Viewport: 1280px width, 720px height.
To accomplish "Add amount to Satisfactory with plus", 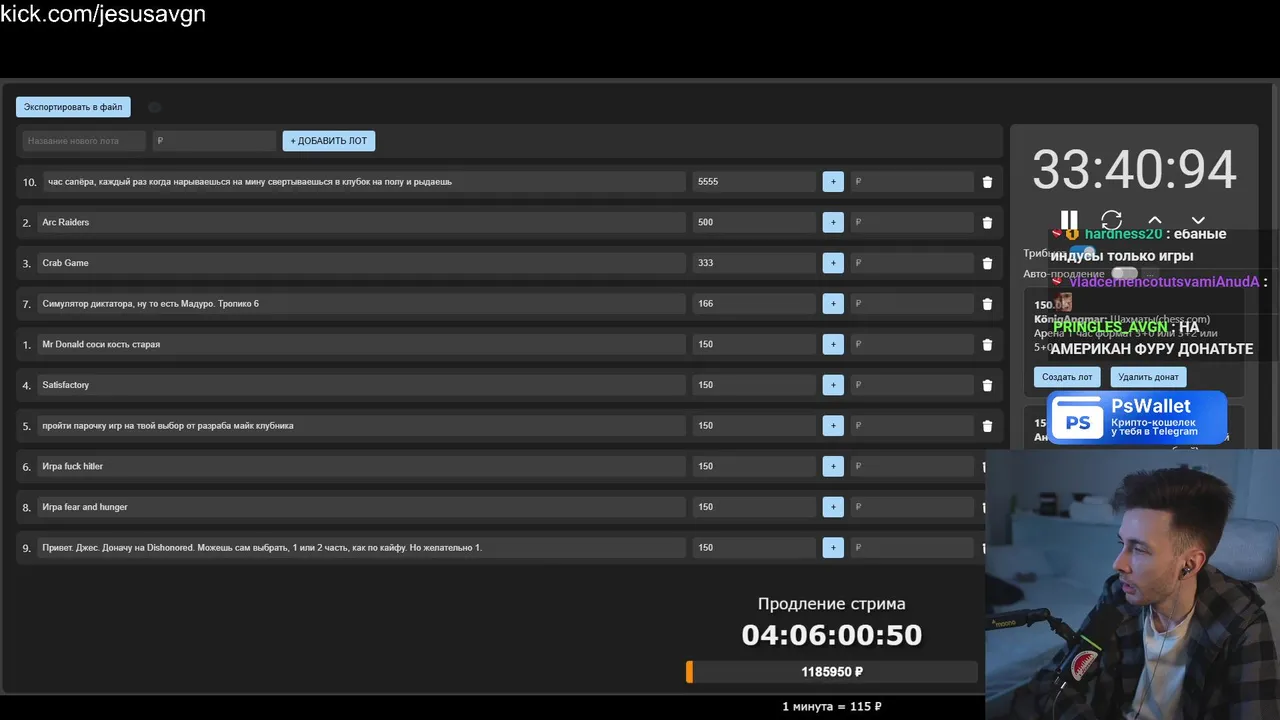I will (x=833, y=385).
